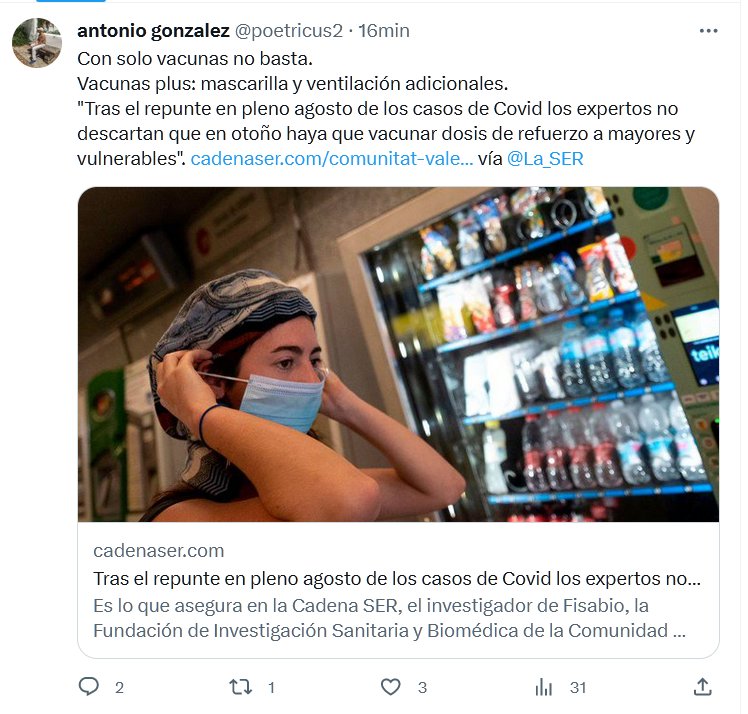Open the card headline 'Tras el repunte en pleno agosto'
The height and width of the screenshot is (714, 748).
point(397,579)
